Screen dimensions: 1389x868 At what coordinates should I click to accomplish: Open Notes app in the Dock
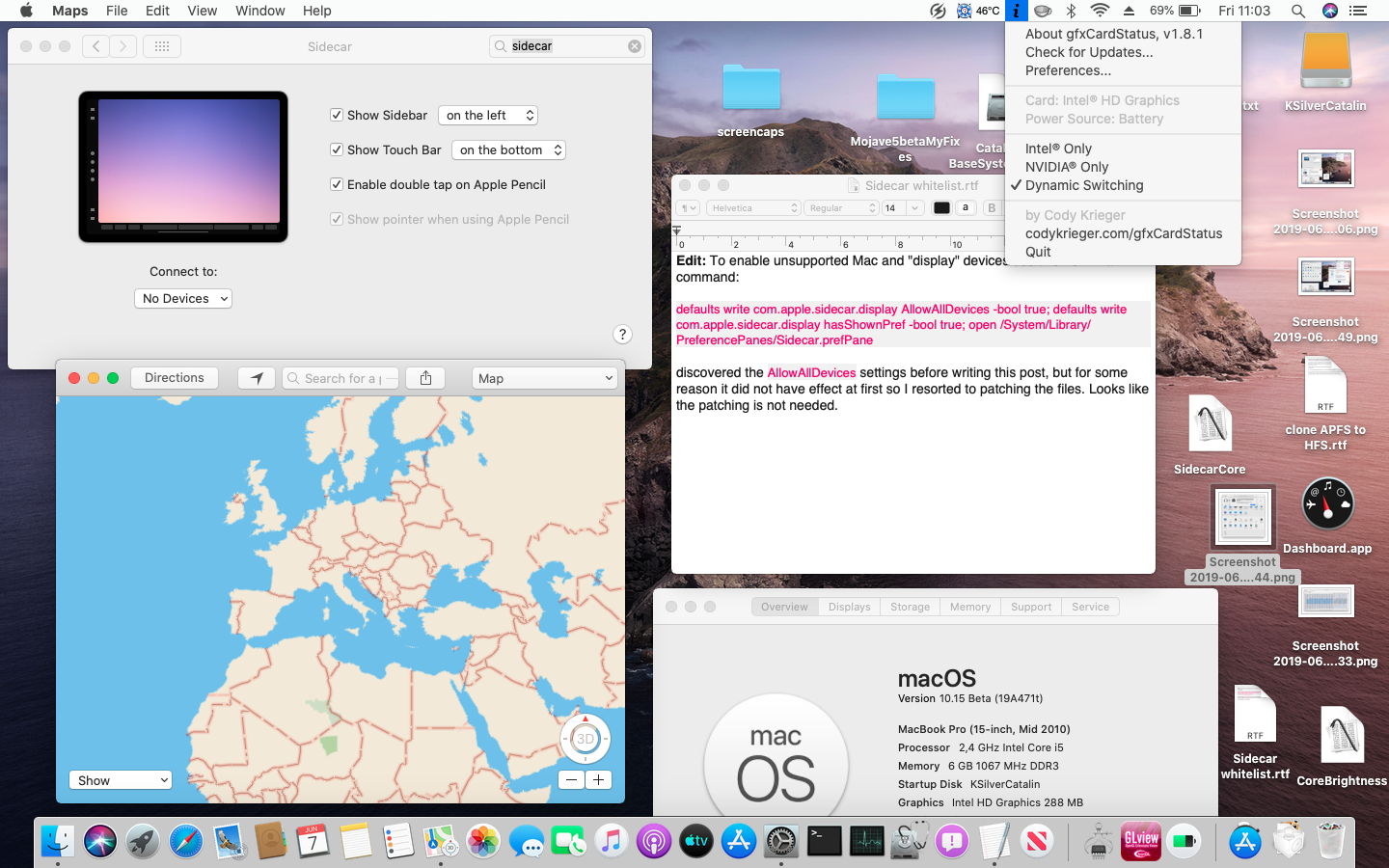click(355, 841)
